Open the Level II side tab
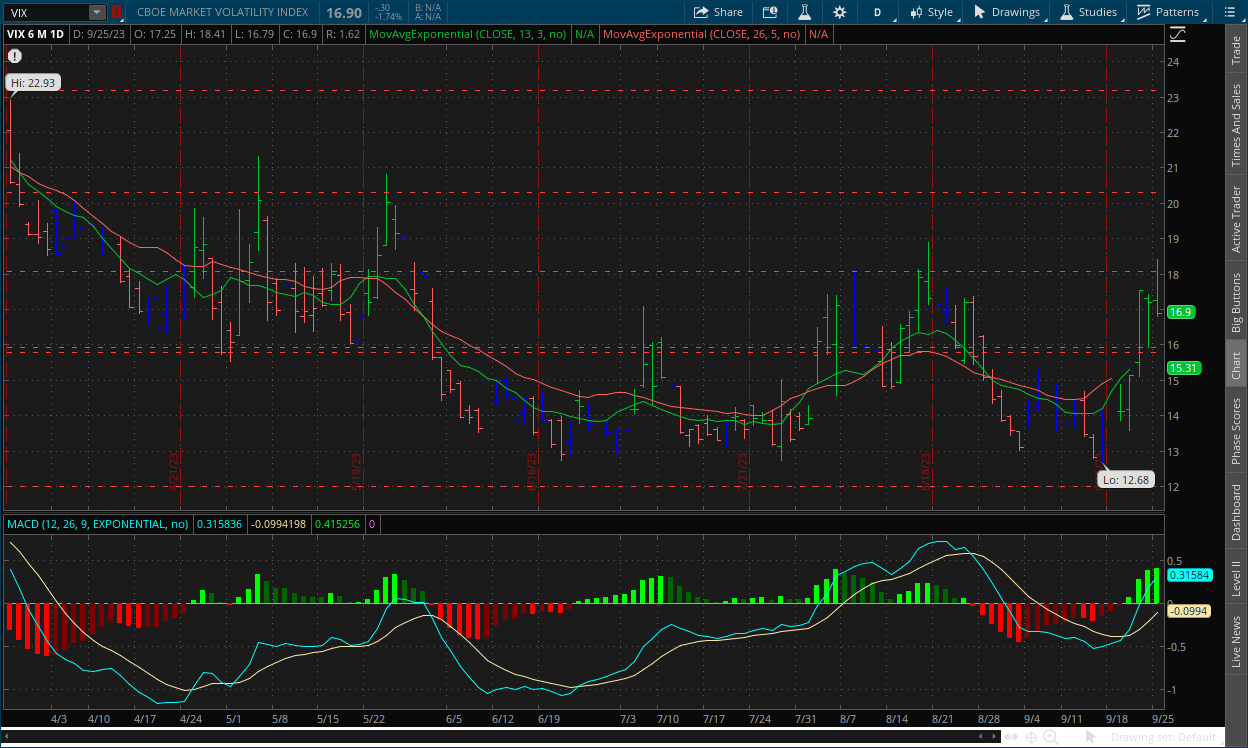 pos(1236,578)
